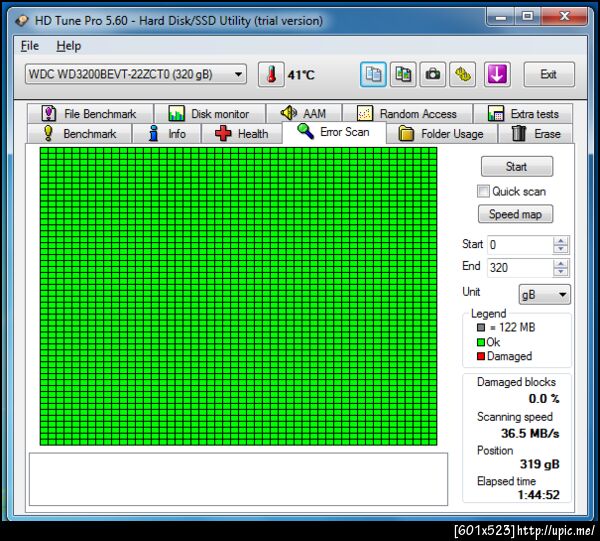Click the 0.0 % damaged blocks value
Viewport: 600px width, 541px height.
point(544,399)
